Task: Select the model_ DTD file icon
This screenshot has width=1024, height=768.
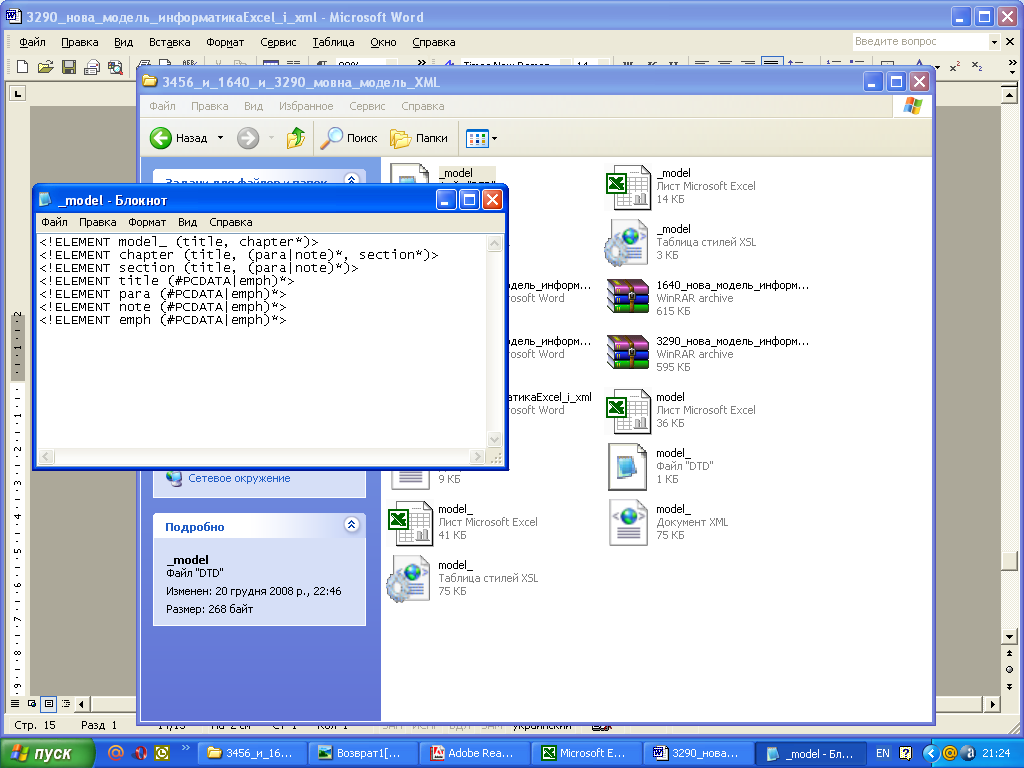Action: 629,466
